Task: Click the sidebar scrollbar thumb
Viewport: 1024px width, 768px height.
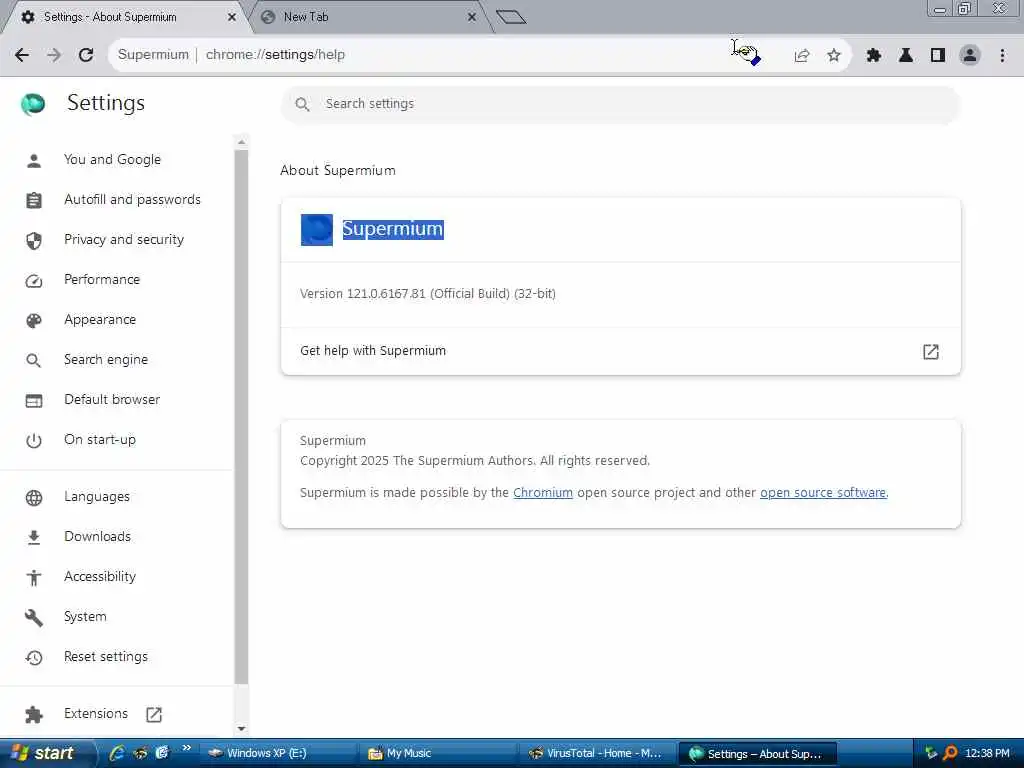Action: (x=242, y=418)
